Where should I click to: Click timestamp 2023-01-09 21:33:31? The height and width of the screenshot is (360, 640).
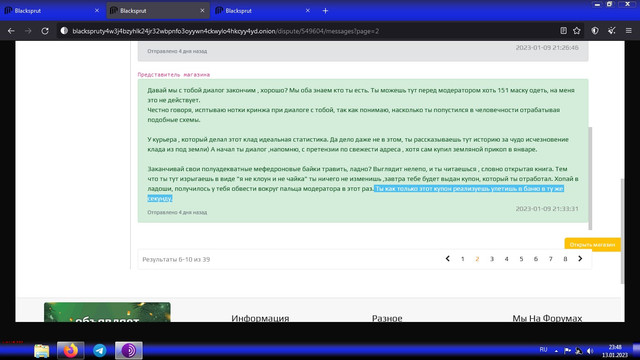click(547, 209)
